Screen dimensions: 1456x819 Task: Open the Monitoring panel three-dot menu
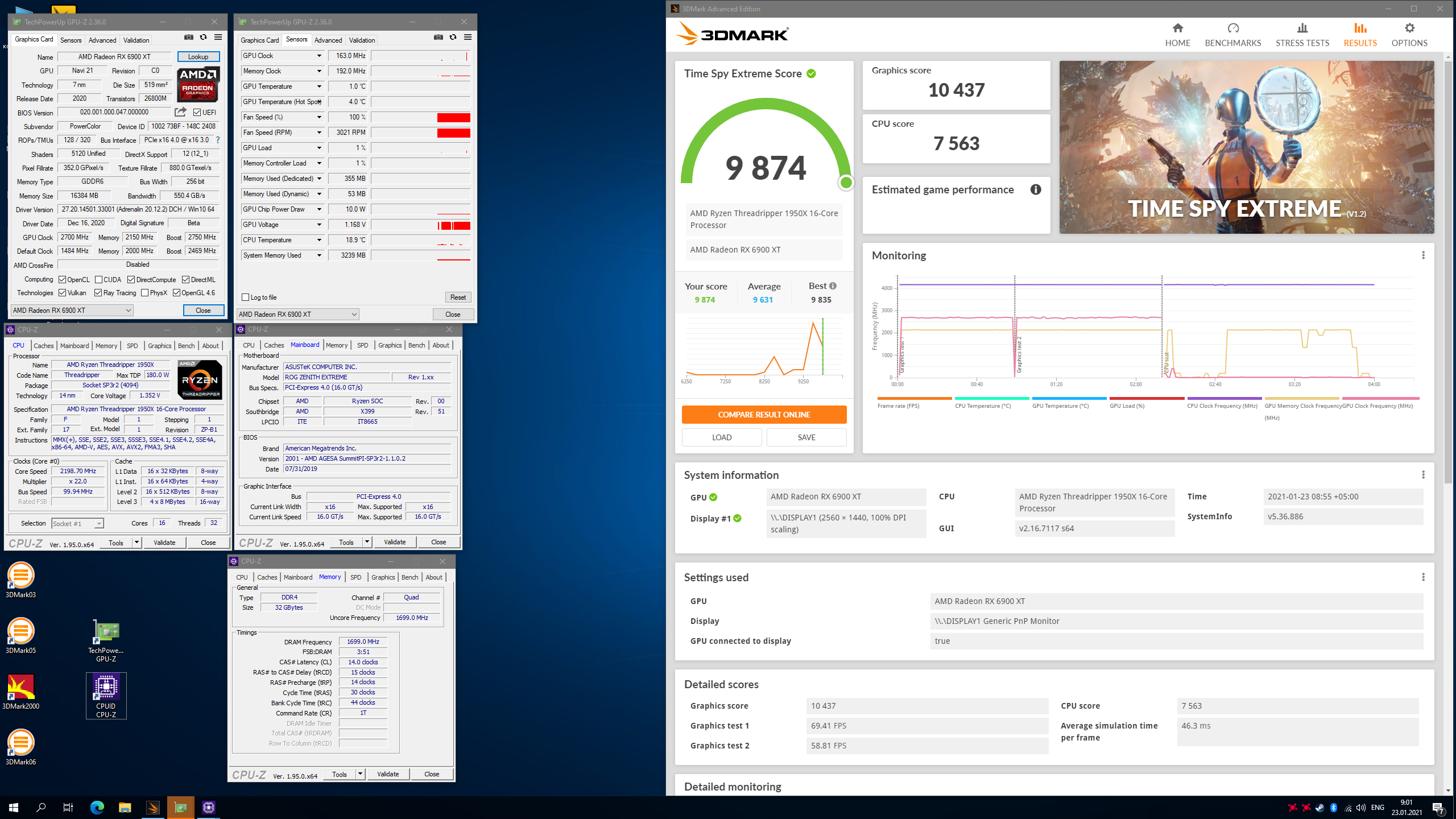click(x=1423, y=255)
